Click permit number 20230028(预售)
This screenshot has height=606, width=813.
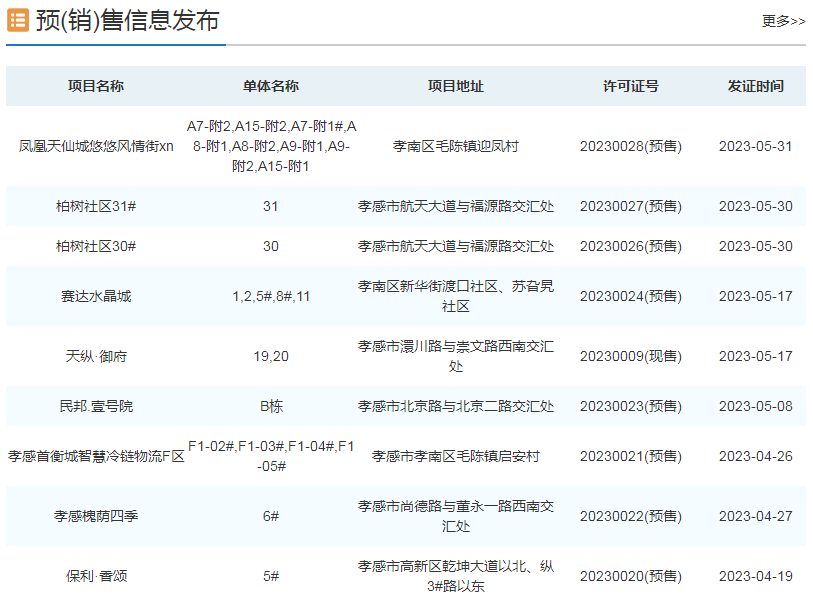tap(630, 146)
